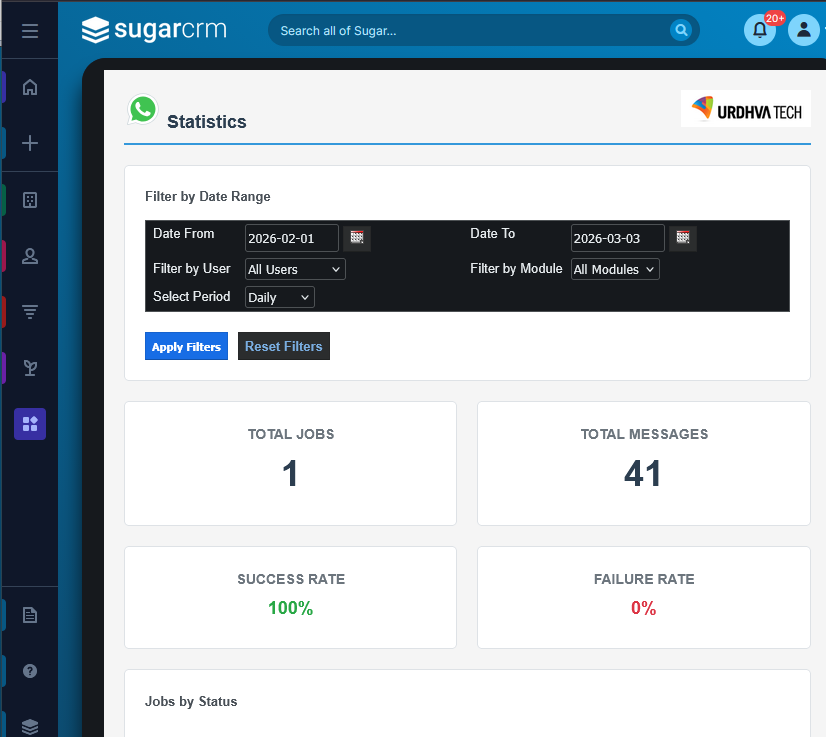826x737 pixels.
Task: Open the Date To calendar picker
Action: click(x=683, y=238)
